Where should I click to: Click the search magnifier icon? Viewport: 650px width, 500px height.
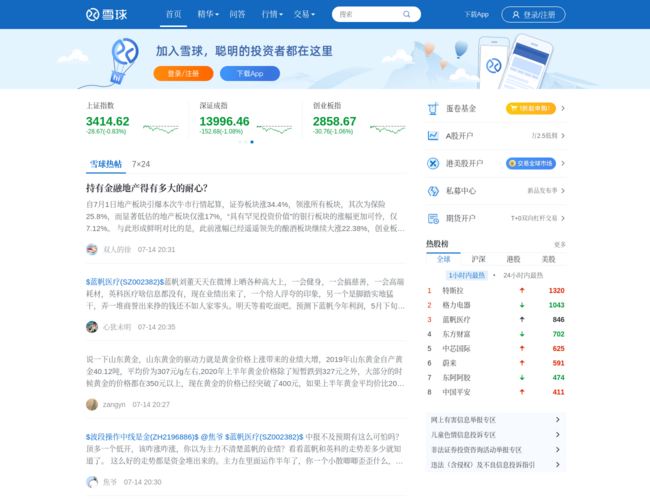tap(407, 14)
